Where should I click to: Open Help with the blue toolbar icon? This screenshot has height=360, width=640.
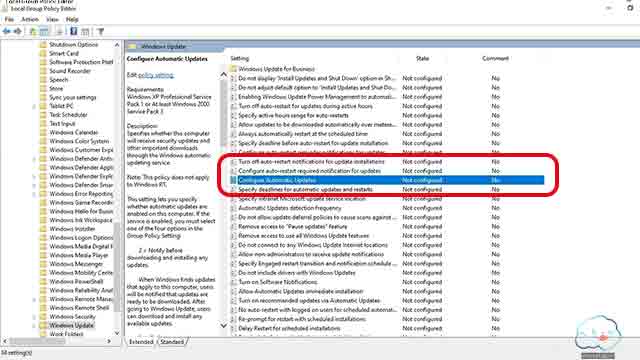click(73, 31)
